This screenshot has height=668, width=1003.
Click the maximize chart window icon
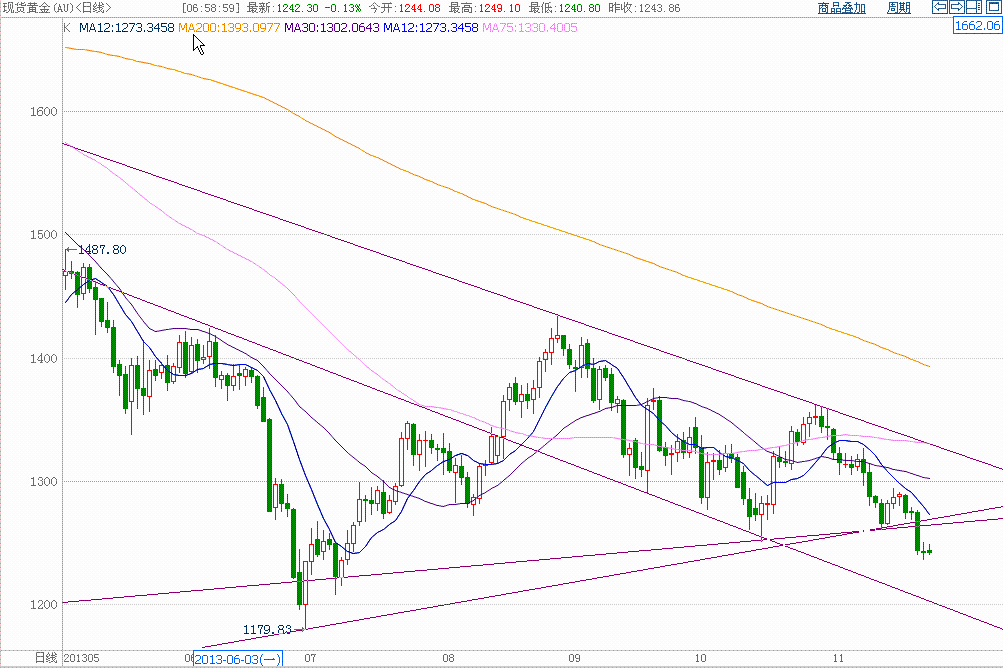(x=992, y=7)
